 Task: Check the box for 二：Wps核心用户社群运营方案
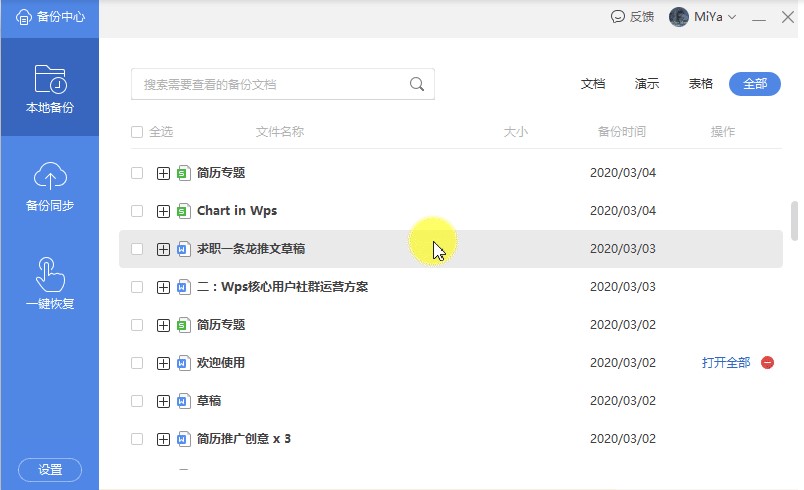tap(137, 287)
